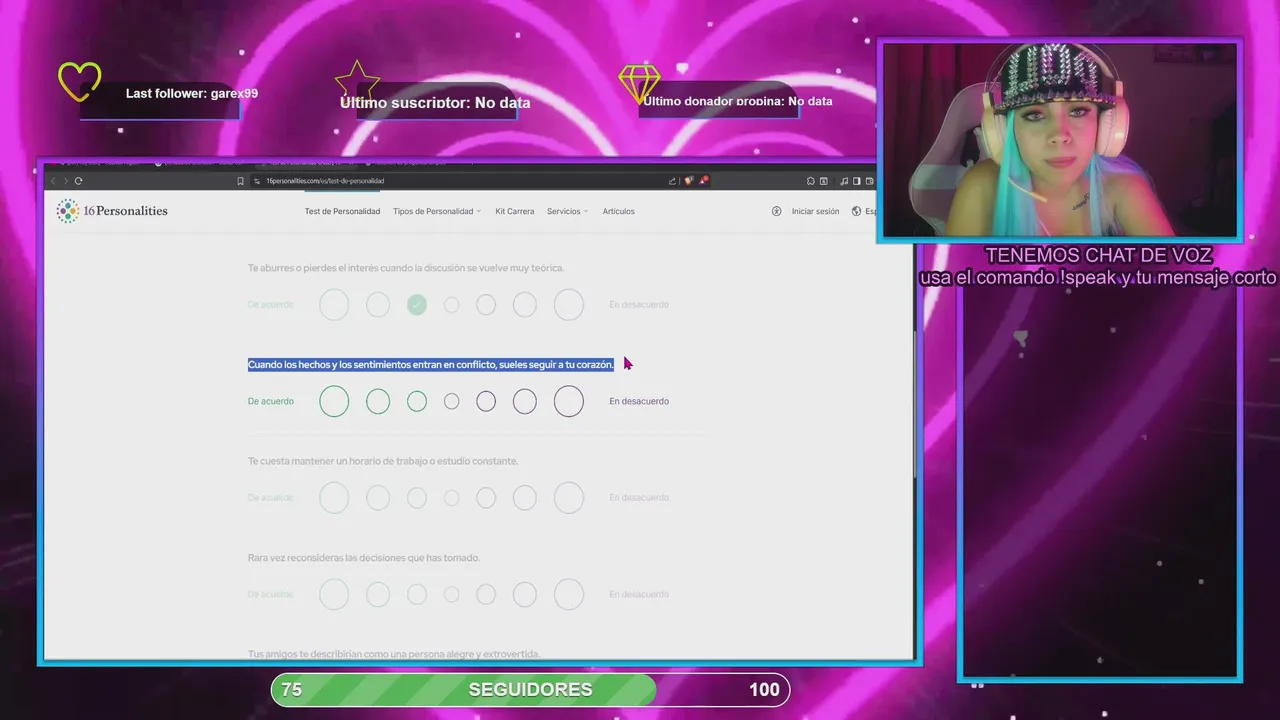Open the Test de Personalidad menu item
This screenshot has height=720, width=1280.
click(342, 211)
